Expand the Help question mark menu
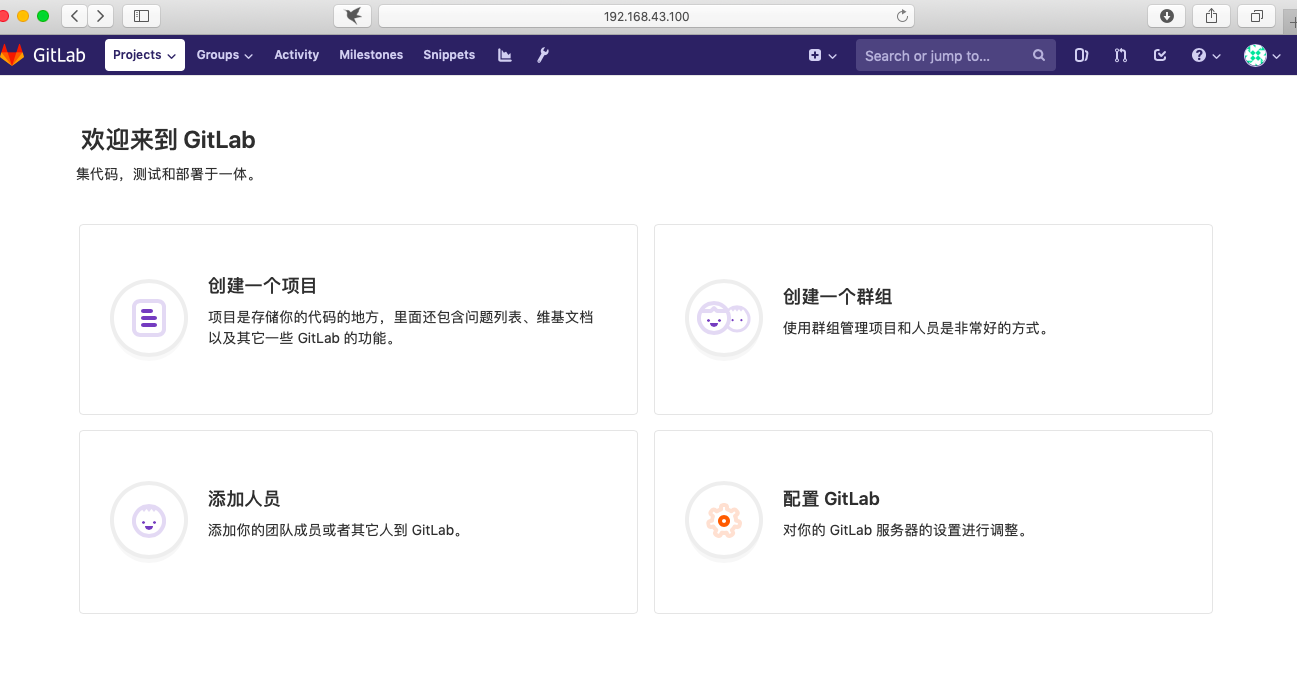This screenshot has width=1297, height=675. [x=1206, y=56]
